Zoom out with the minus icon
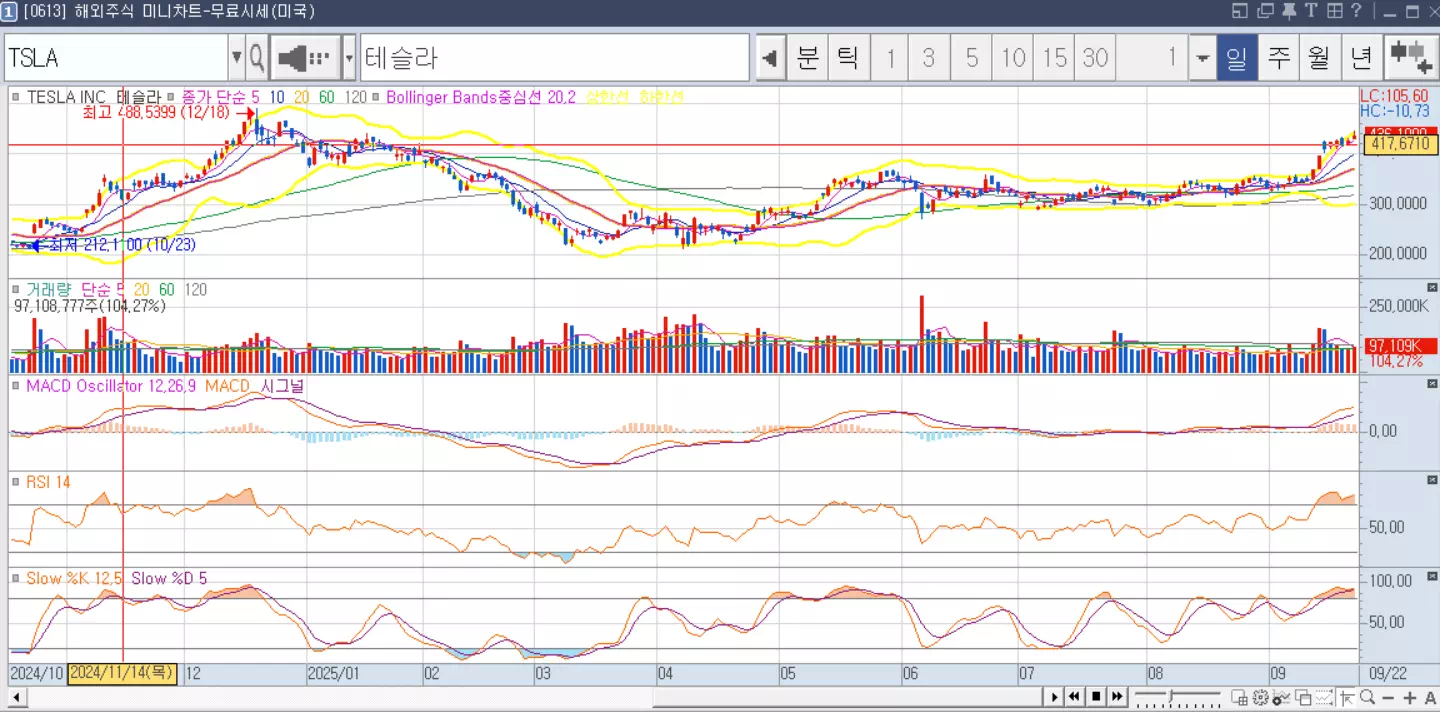This screenshot has height=712, width=1440. click(1389, 698)
